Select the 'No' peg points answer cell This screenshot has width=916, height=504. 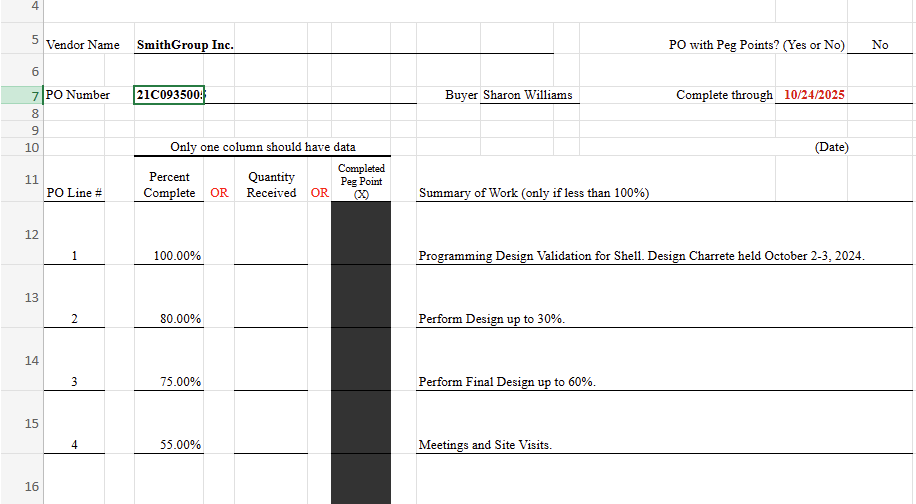879,45
